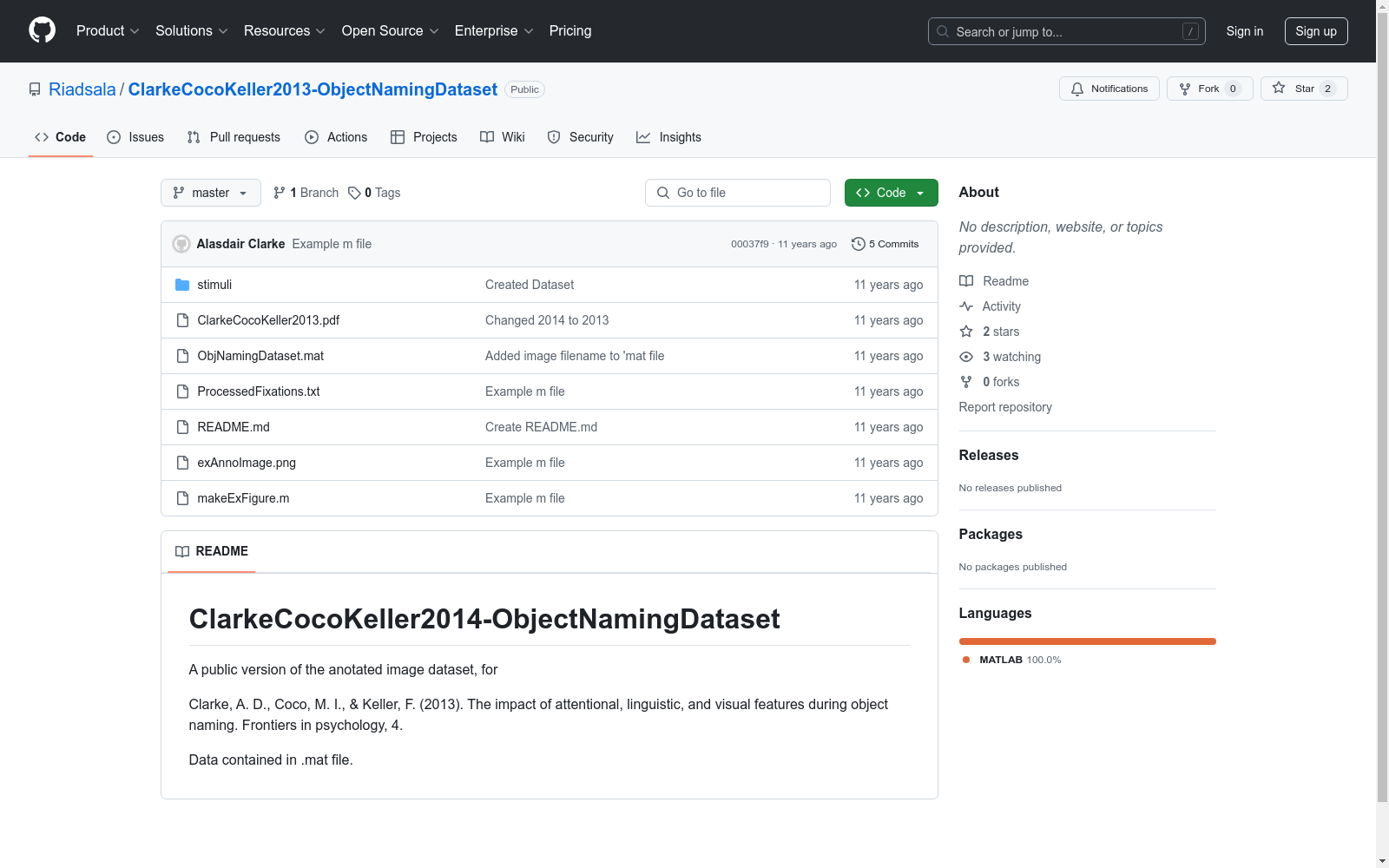The height and width of the screenshot is (868, 1389).
Task: Click the fork icon in Fork button
Action: click(1185, 89)
